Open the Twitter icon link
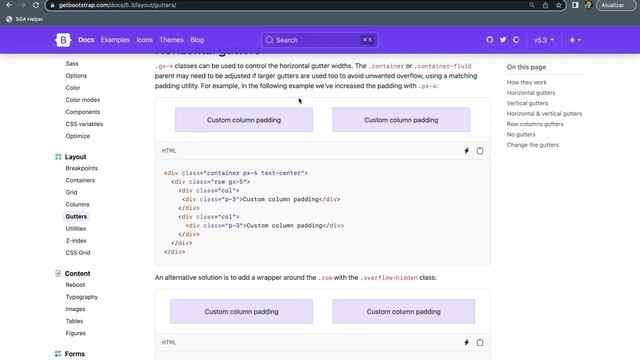 (503, 40)
